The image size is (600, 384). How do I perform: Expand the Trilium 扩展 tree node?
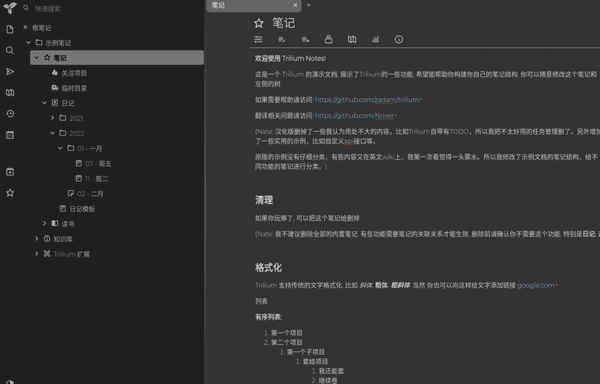tap(37, 254)
